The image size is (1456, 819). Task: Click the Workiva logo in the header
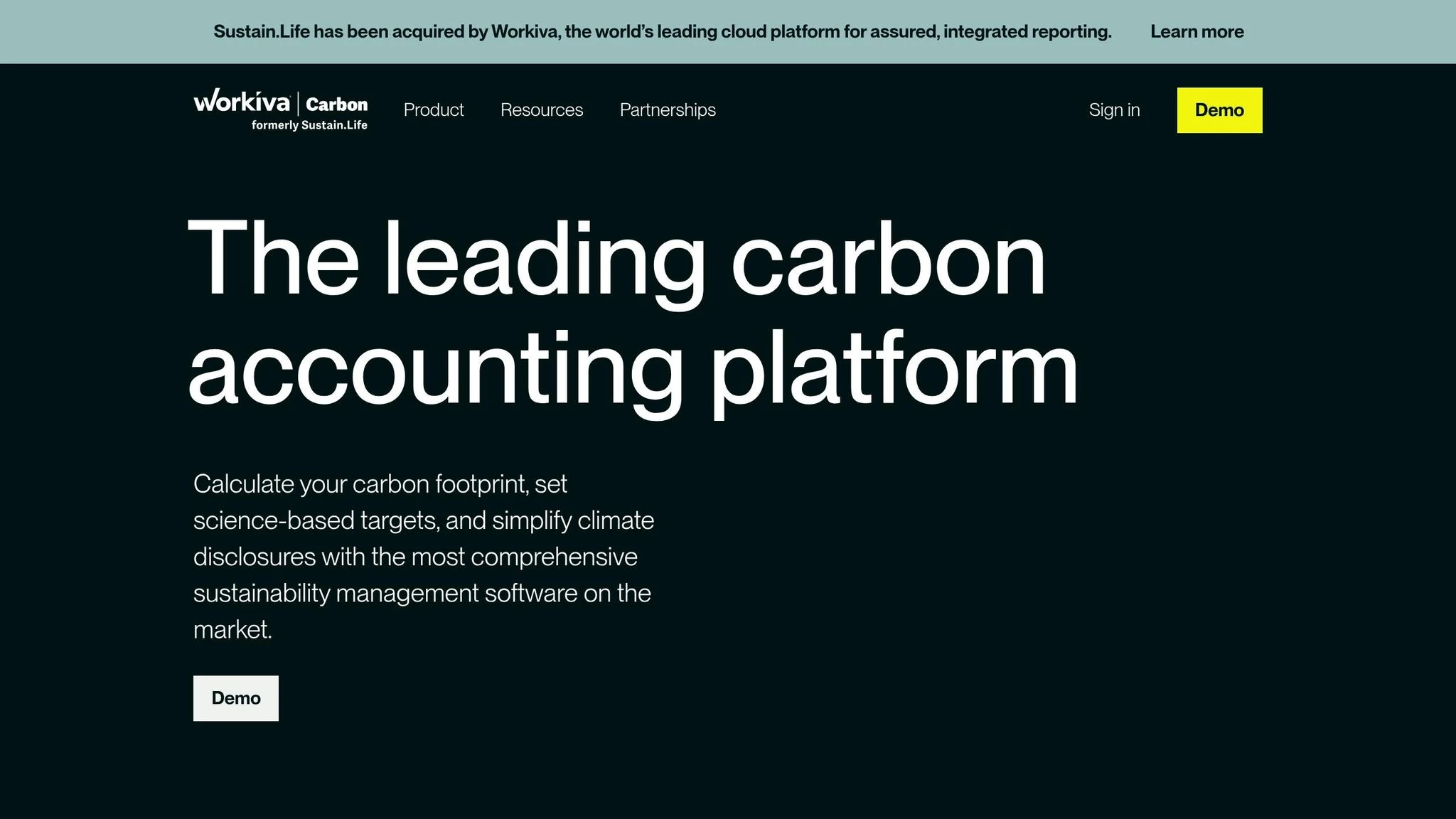242,101
